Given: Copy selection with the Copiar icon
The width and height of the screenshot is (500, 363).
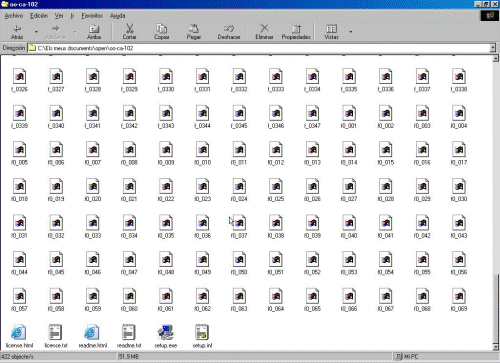Looking at the screenshot, I should [162, 32].
